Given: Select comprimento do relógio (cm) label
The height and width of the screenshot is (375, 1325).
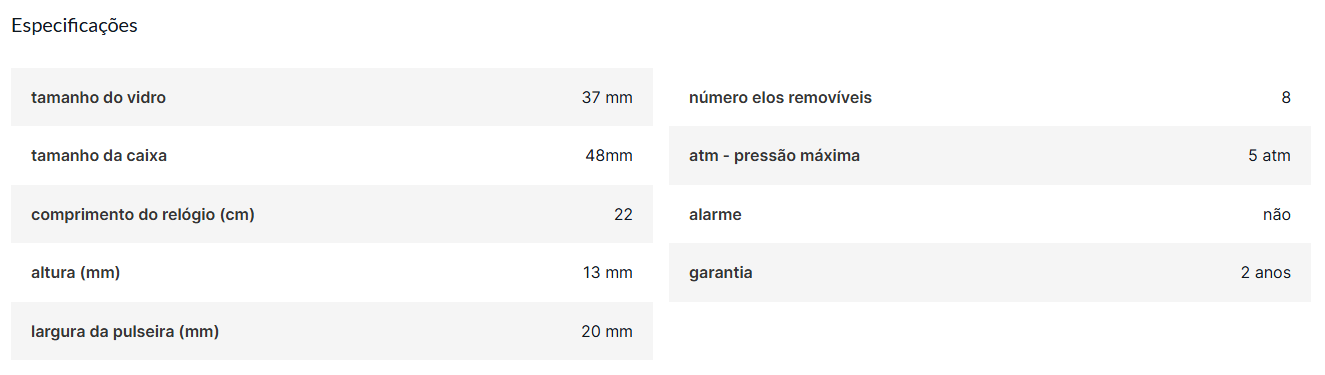Looking at the screenshot, I should pyautogui.click(x=143, y=215).
